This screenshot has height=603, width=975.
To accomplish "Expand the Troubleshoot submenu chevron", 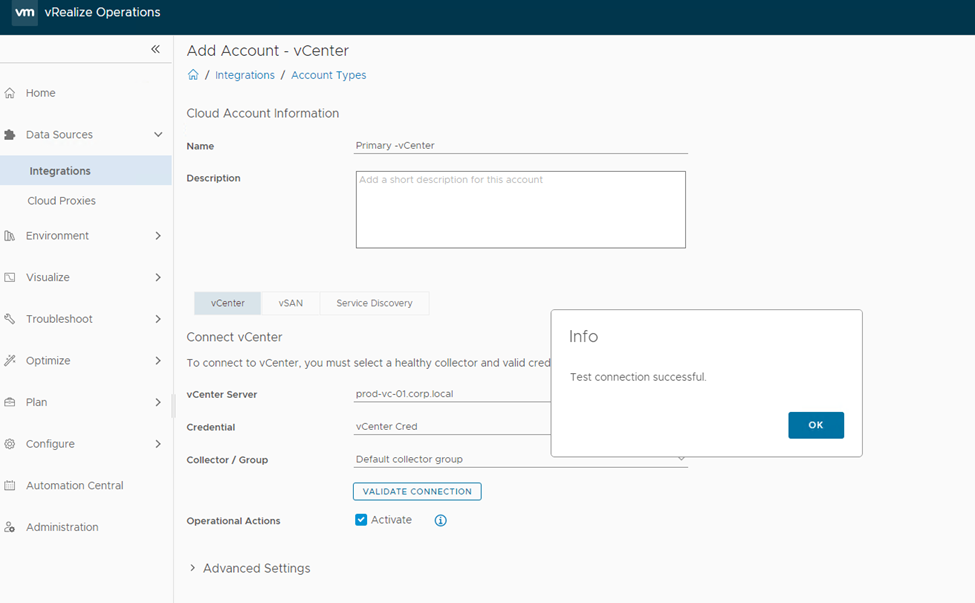I will tap(158, 319).
